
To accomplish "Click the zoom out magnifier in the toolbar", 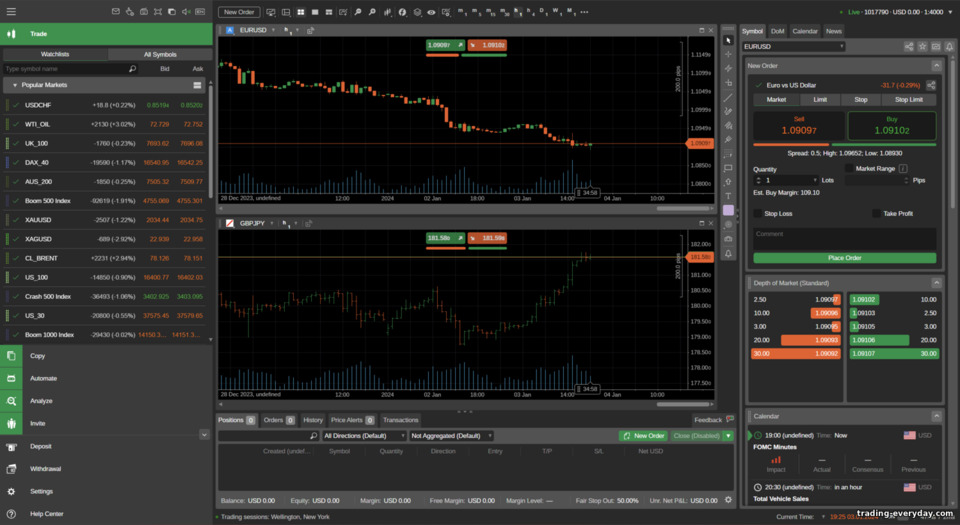I will tap(372, 12).
